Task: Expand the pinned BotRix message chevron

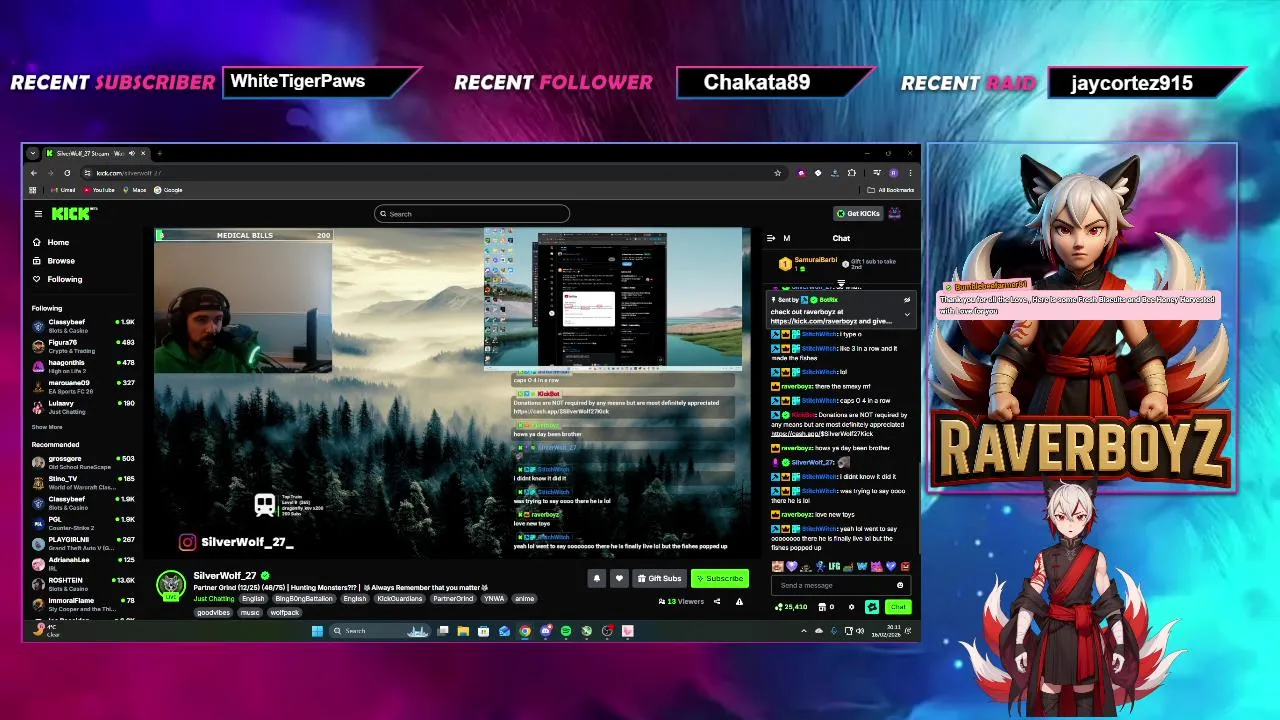Action: (907, 315)
